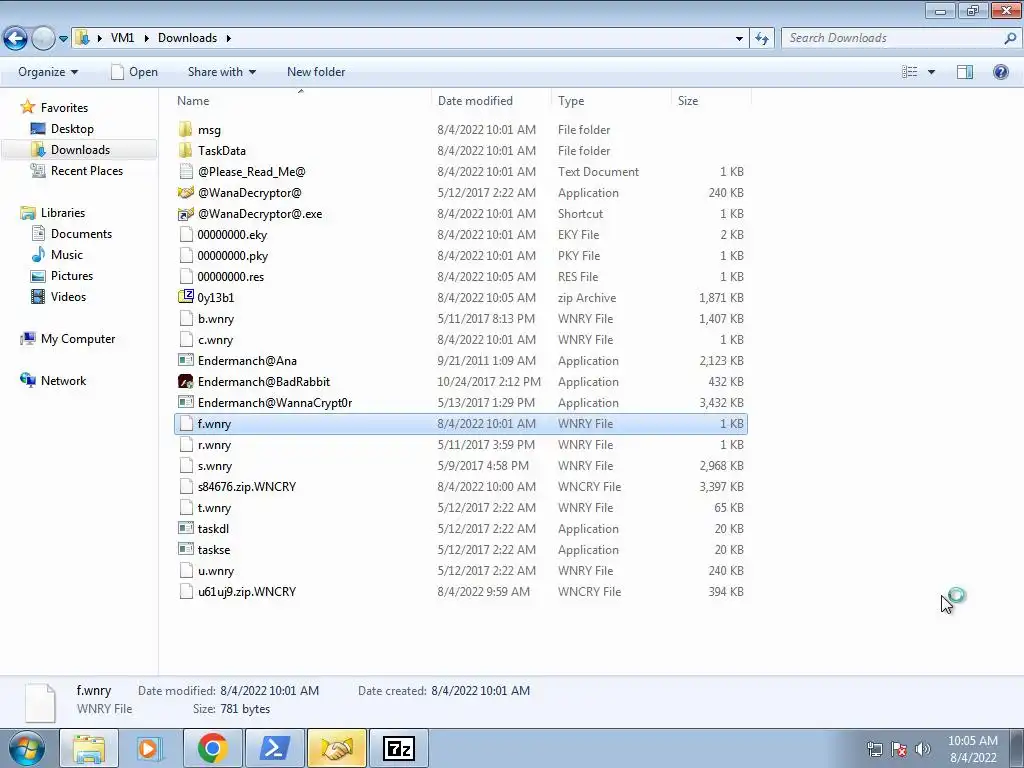
Task: Open 7-Zip from the taskbar
Action: [x=399, y=748]
